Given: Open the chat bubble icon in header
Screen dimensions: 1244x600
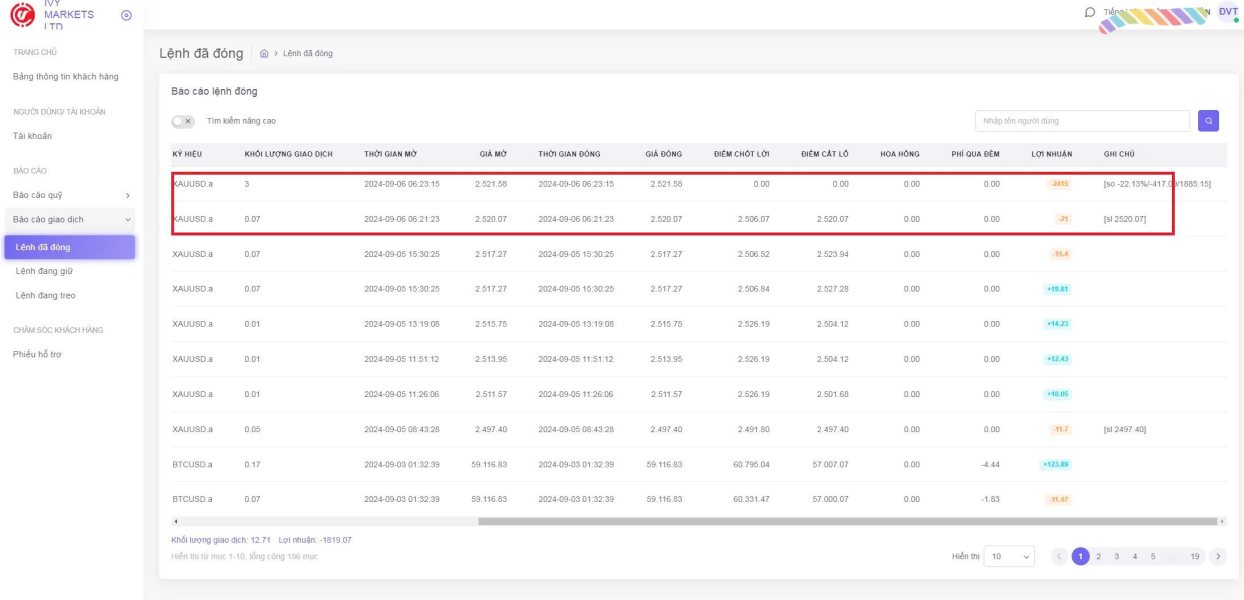Looking at the screenshot, I should click(1090, 13).
